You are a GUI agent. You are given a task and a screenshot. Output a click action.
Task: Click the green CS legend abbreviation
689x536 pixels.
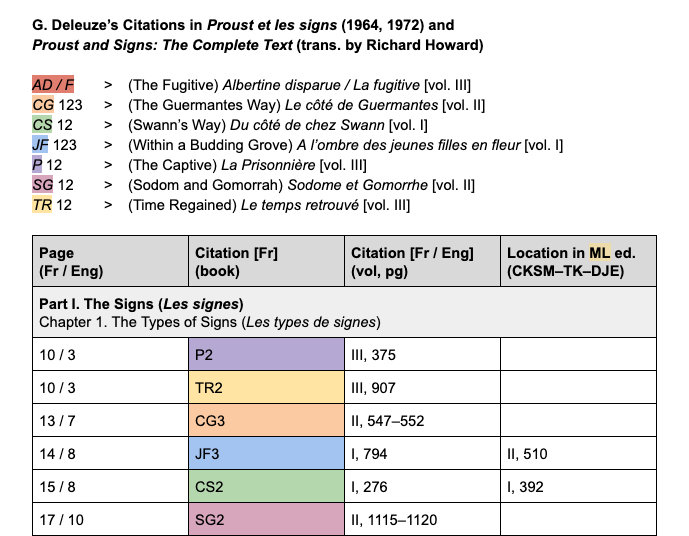[x=42, y=124]
